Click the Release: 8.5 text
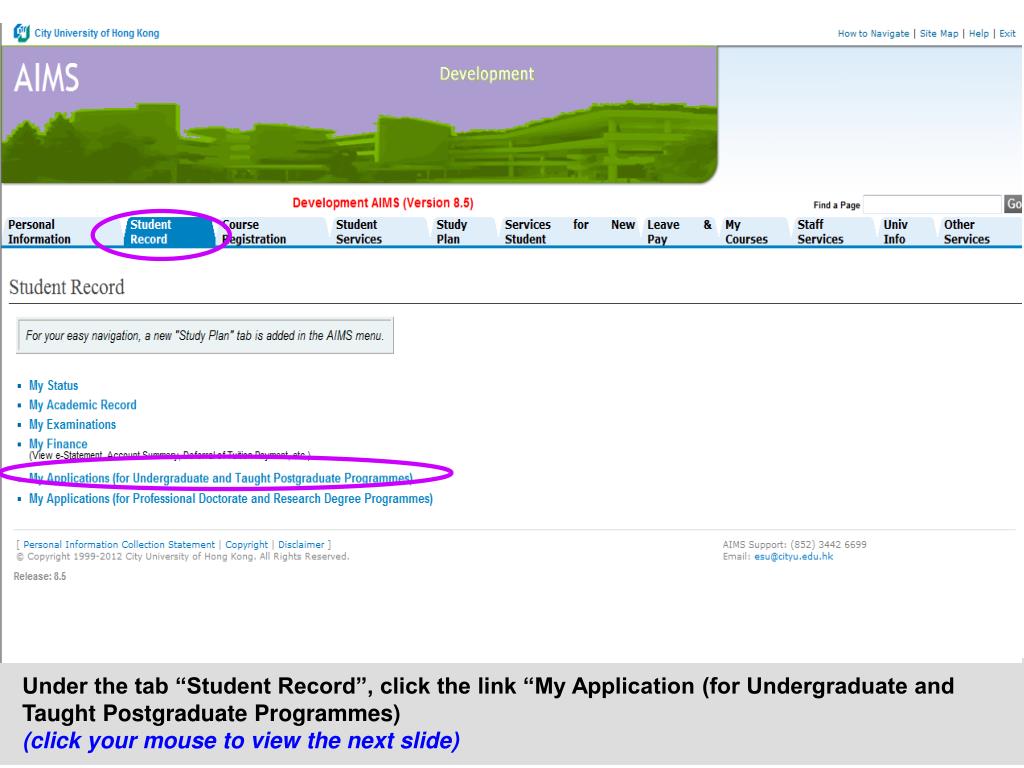This screenshot has width=1024, height=768. (40, 577)
